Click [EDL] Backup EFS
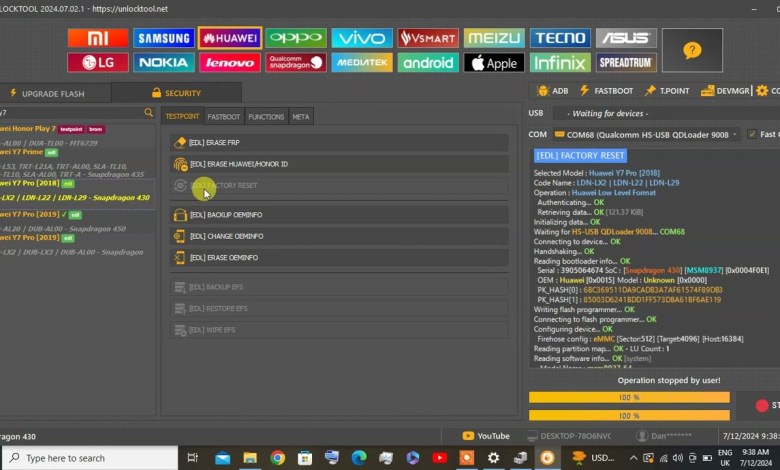This screenshot has height=470, width=780. point(339,287)
